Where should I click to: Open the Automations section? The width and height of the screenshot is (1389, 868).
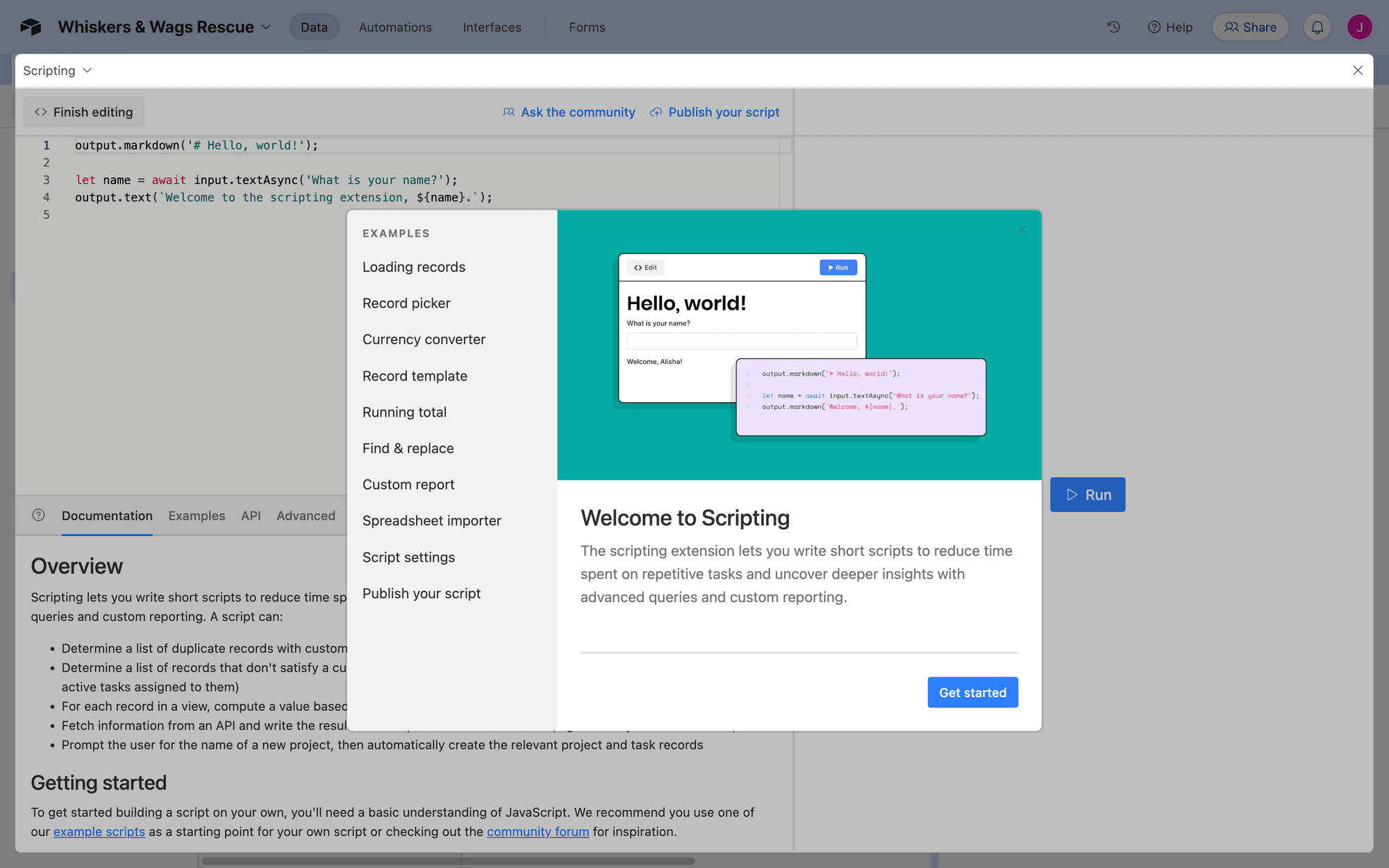(x=394, y=27)
